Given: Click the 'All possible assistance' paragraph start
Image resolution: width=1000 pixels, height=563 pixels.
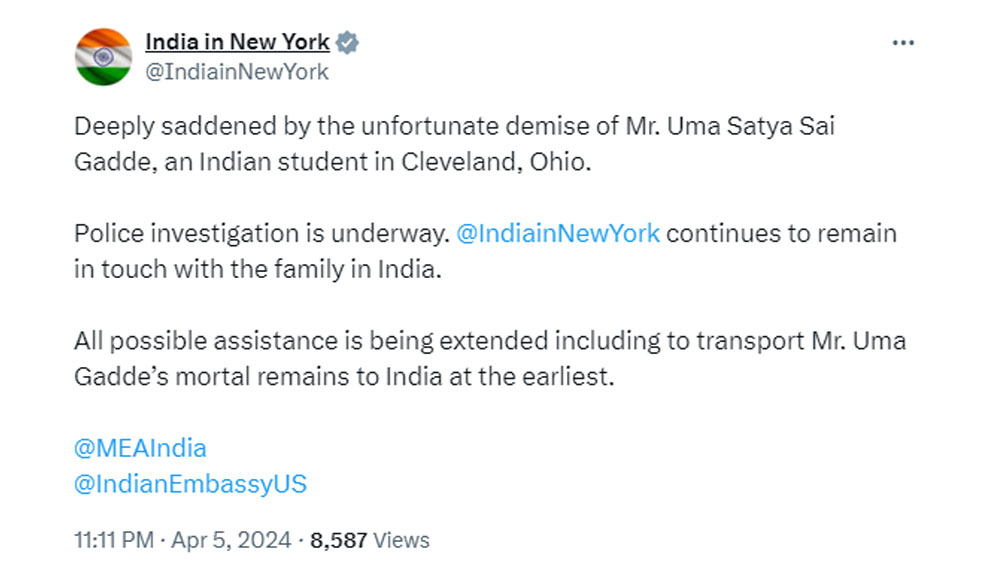Looking at the screenshot, I should click(x=187, y=340).
